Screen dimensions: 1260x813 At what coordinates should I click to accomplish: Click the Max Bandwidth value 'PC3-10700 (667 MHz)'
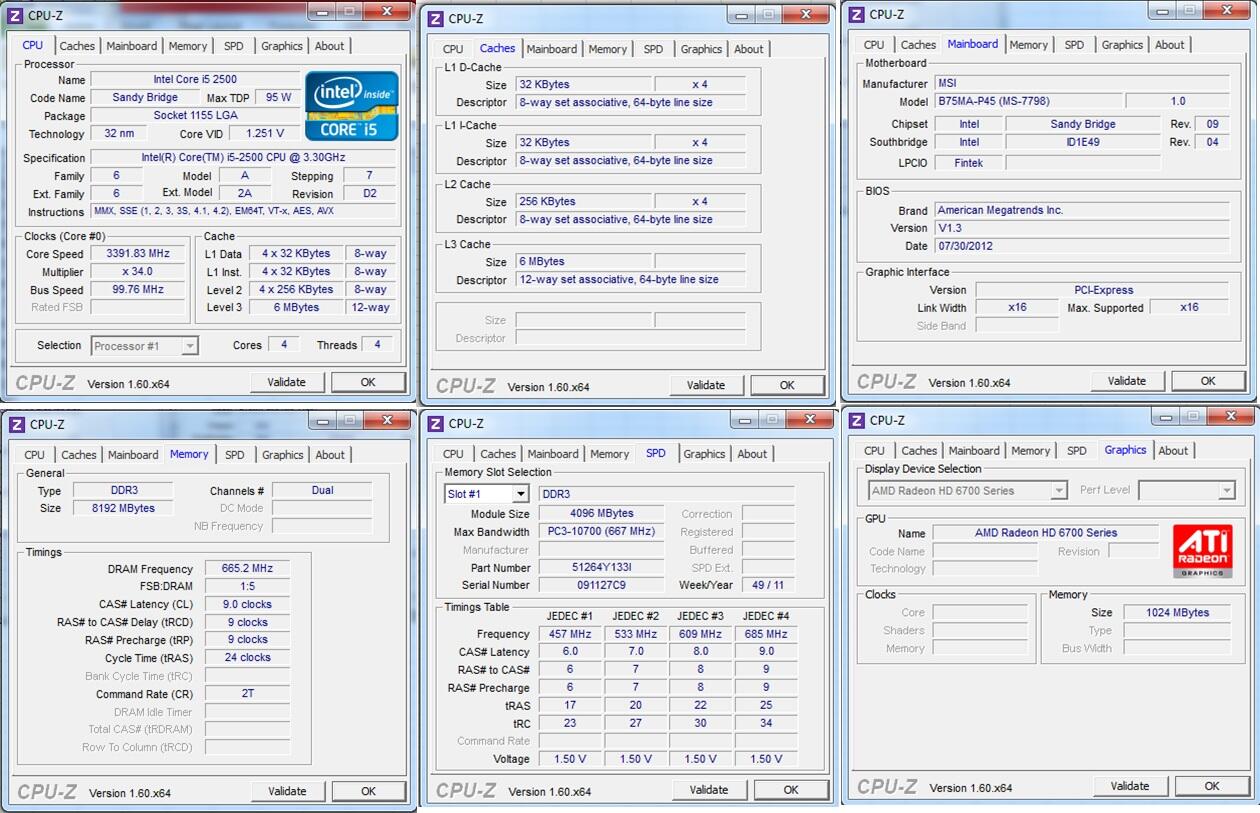601,532
